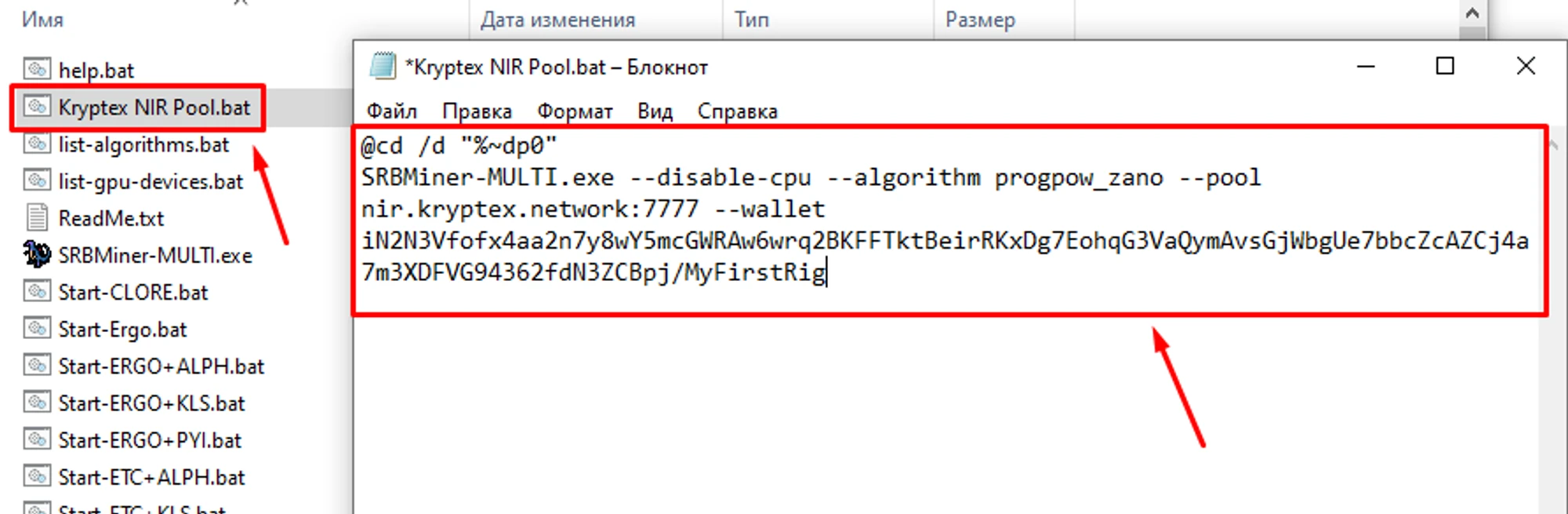This screenshot has width=1568, height=514.
Task: Open the Справка menu
Action: (x=737, y=111)
